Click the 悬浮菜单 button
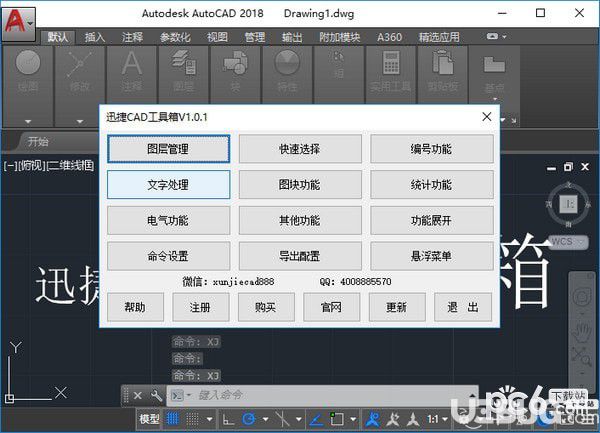Viewport: 600px width, 433px height. 432,256
